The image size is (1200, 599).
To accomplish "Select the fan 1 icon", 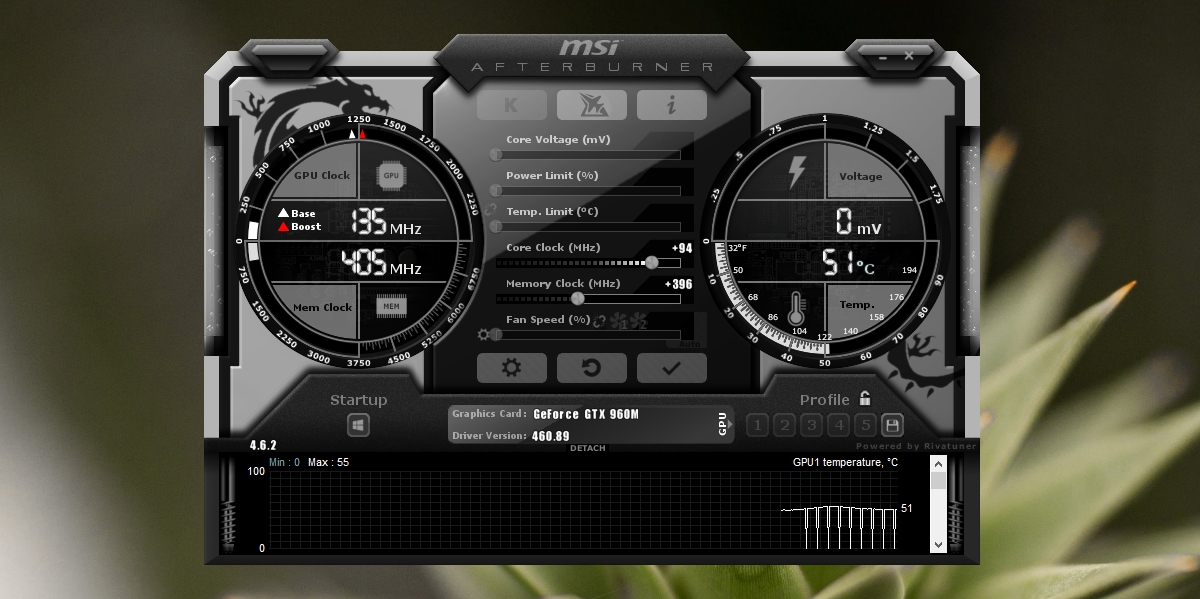I will click(x=620, y=321).
